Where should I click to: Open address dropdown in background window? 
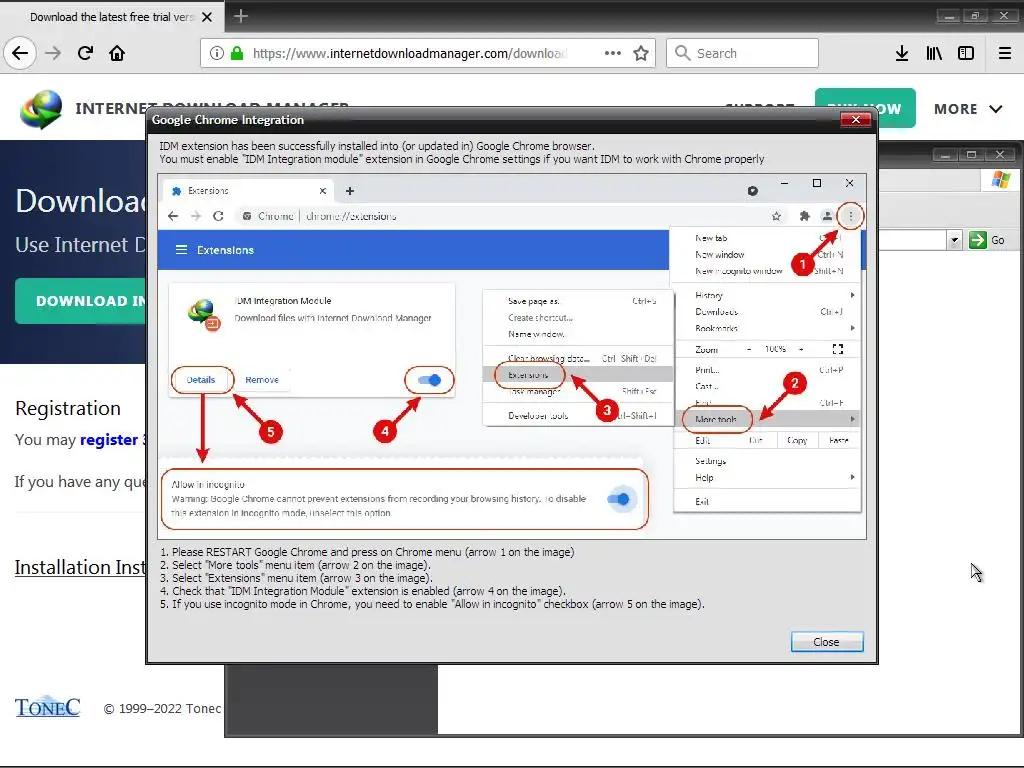[955, 240]
